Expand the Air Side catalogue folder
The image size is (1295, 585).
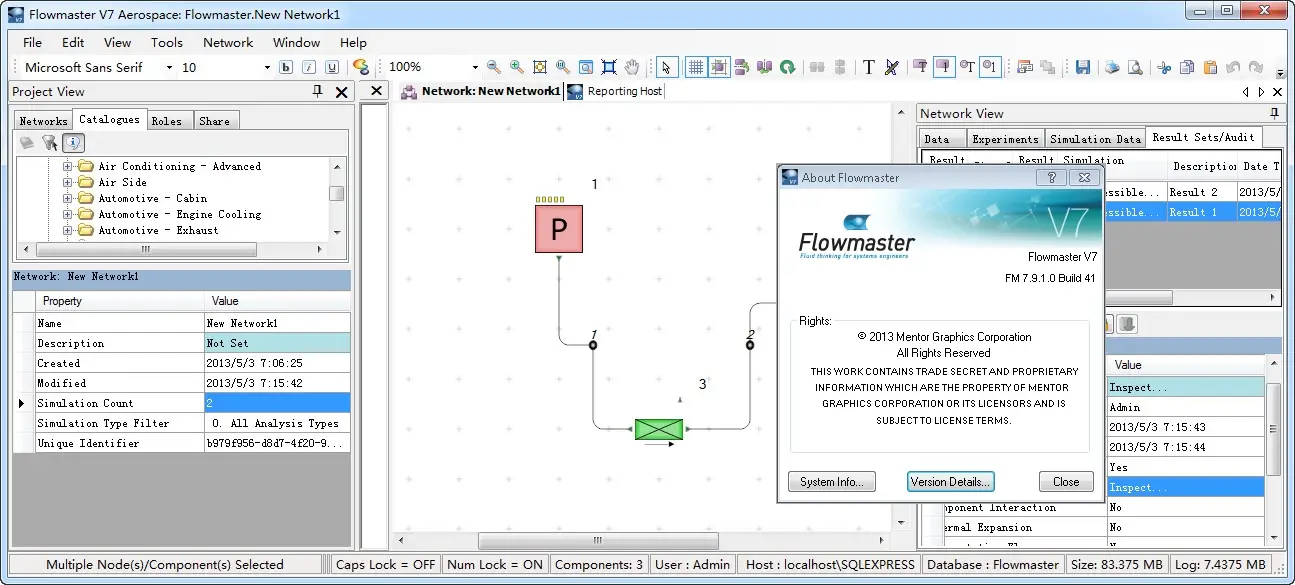(68, 183)
